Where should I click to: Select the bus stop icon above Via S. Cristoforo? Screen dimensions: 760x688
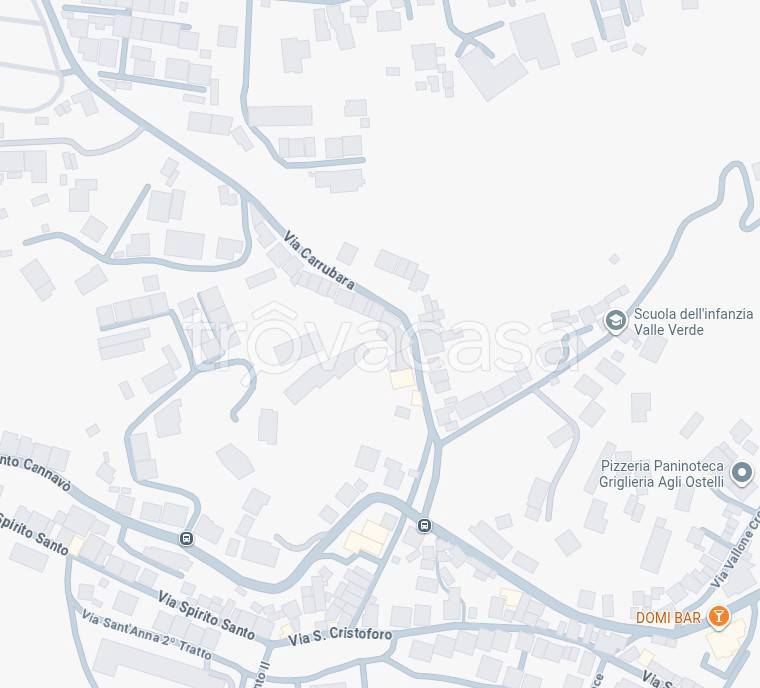(424, 525)
